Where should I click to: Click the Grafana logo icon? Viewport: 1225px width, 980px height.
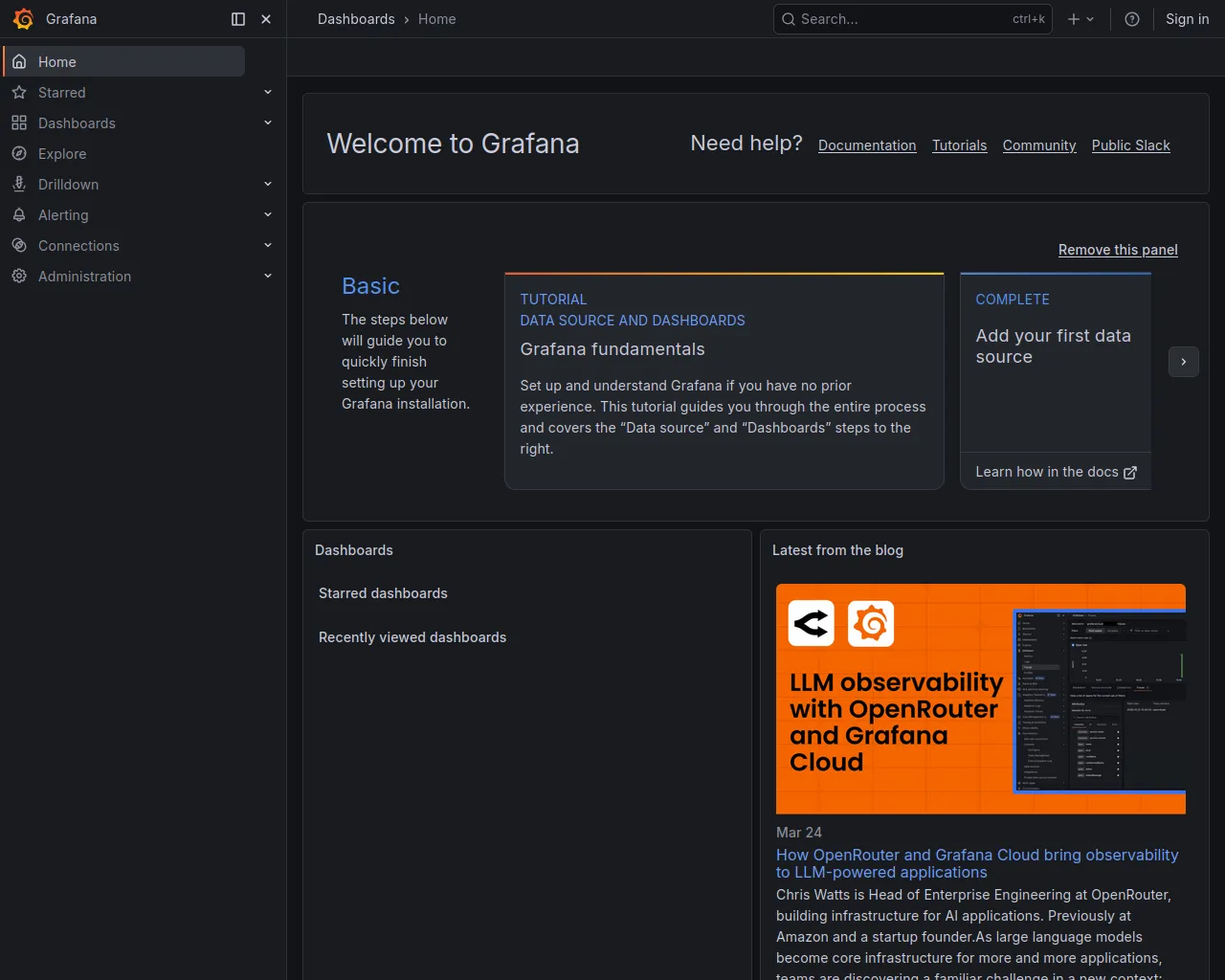click(x=23, y=18)
